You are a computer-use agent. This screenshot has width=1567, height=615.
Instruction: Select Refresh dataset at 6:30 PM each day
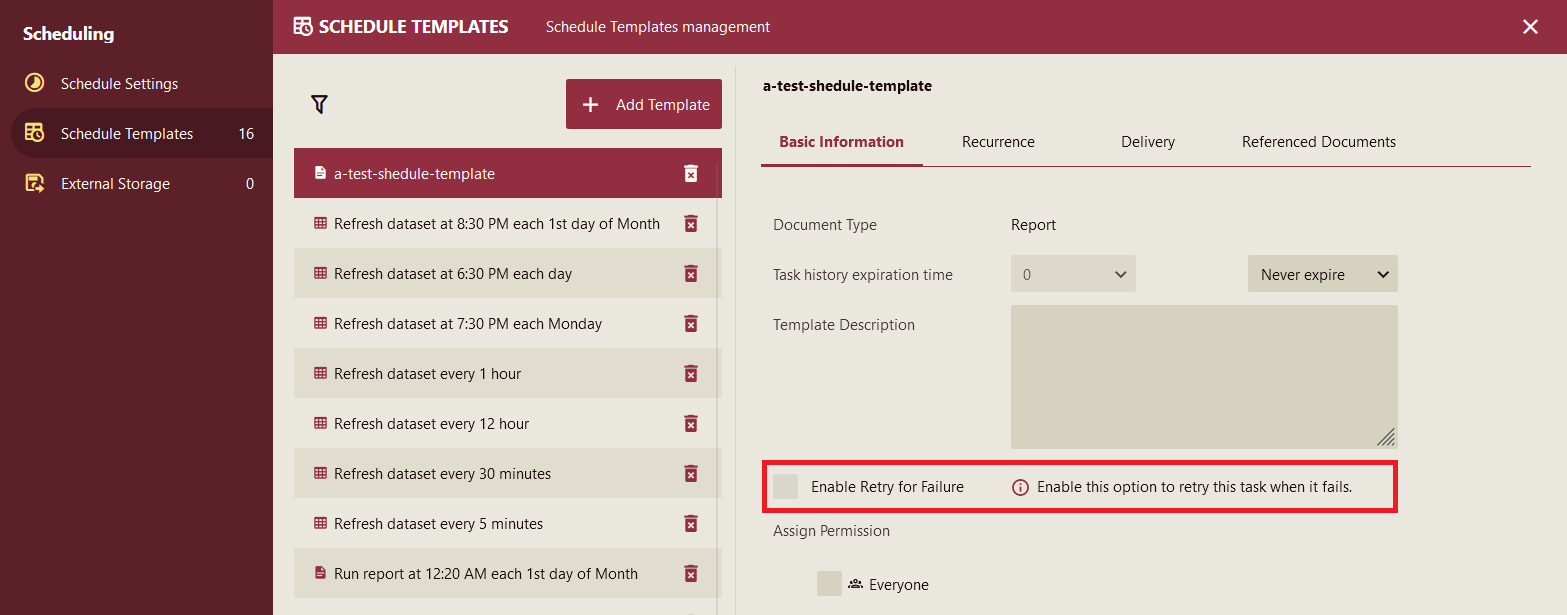point(506,274)
